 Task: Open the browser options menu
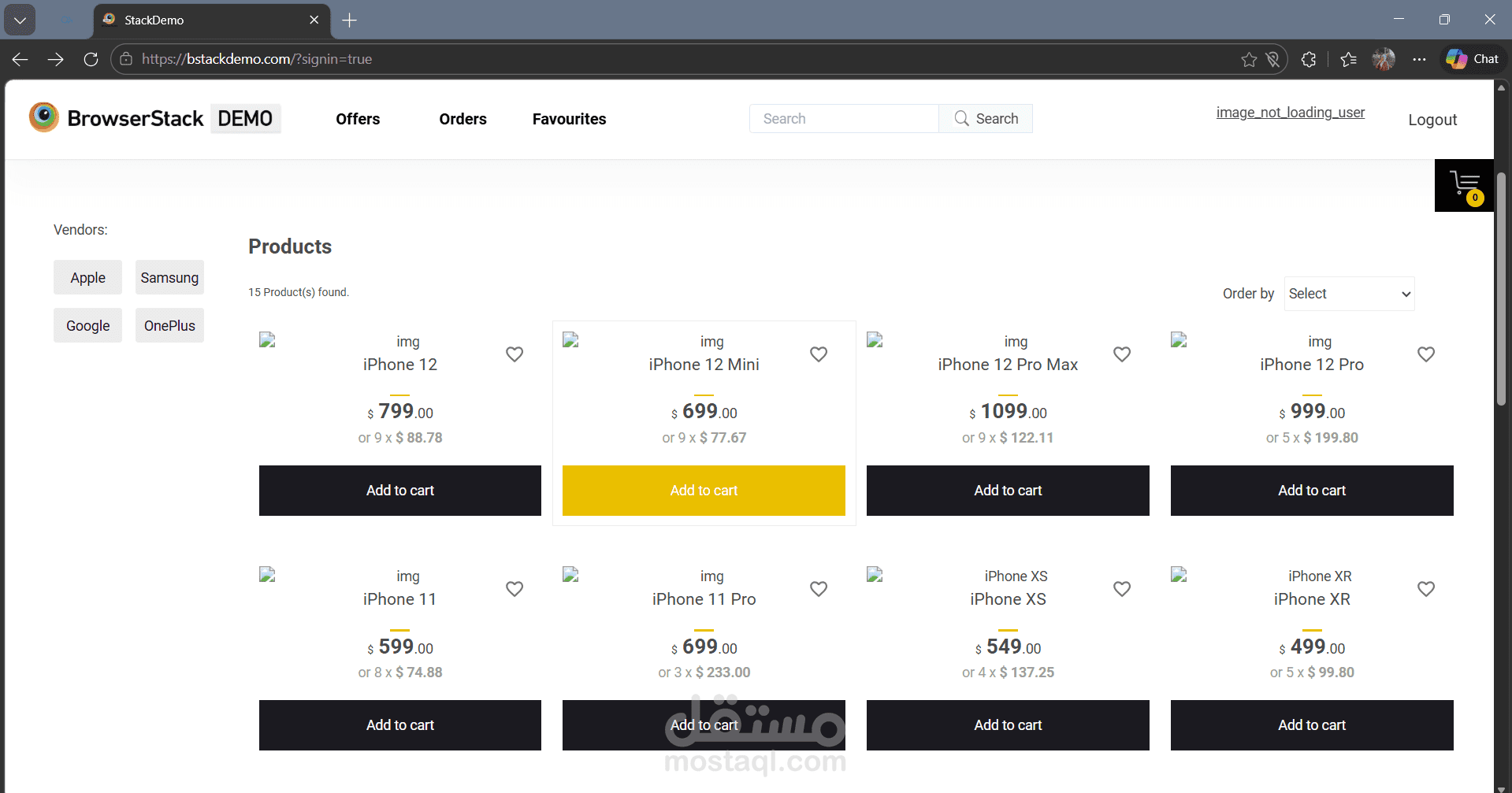[1420, 59]
